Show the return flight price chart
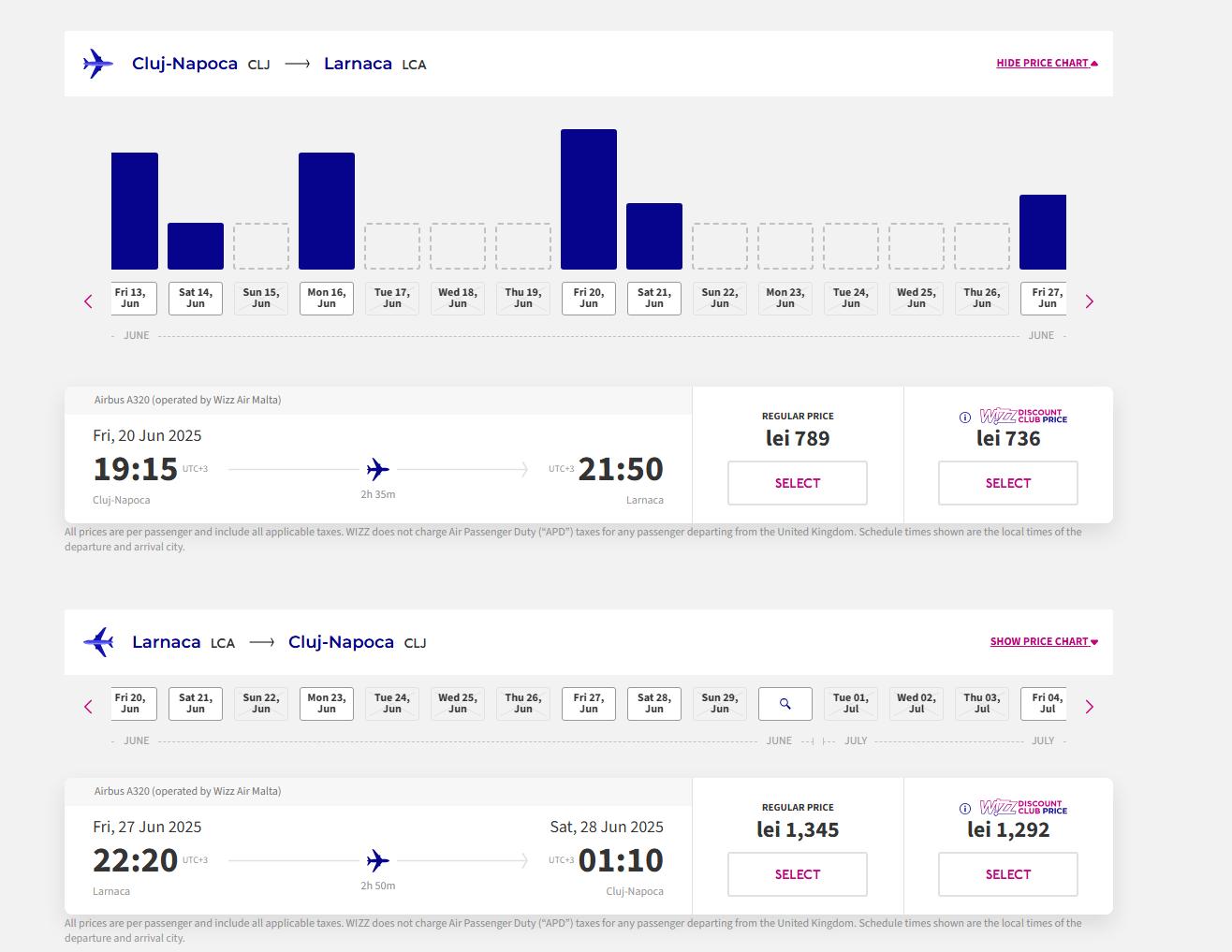The width and height of the screenshot is (1232, 952). (x=1044, y=641)
